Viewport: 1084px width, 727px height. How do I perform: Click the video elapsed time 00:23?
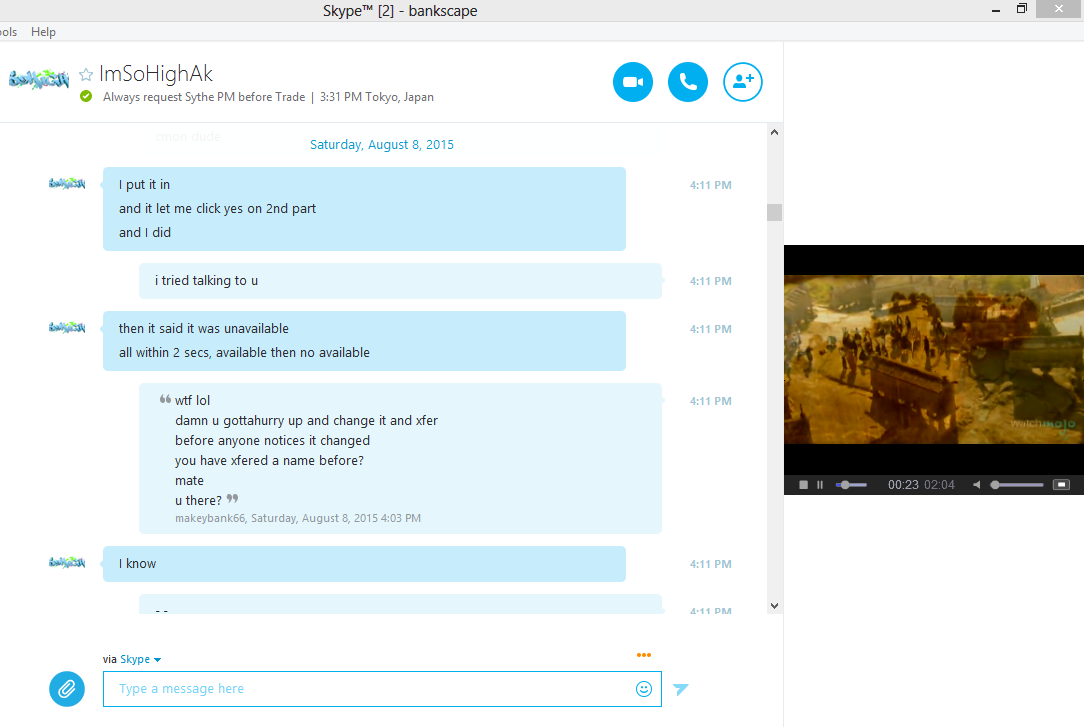pos(903,485)
